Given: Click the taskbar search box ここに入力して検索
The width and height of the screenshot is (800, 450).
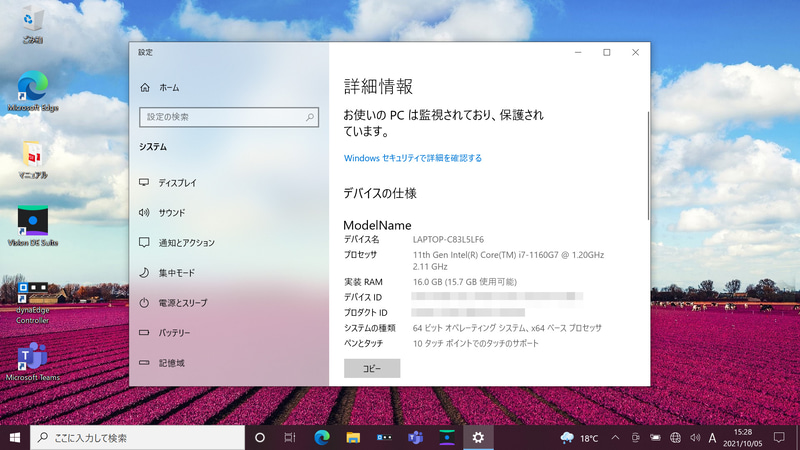Looking at the screenshot, I should (x=137, y=438).
